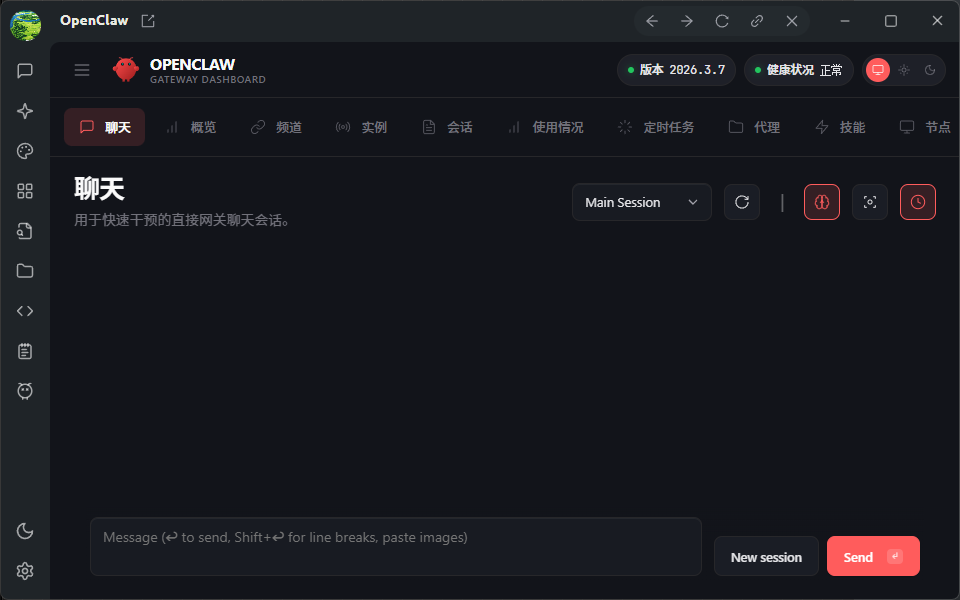The height and width of the screenshot is (600, 960).
Task: Focus the Message input field
Action: [395, 546]
